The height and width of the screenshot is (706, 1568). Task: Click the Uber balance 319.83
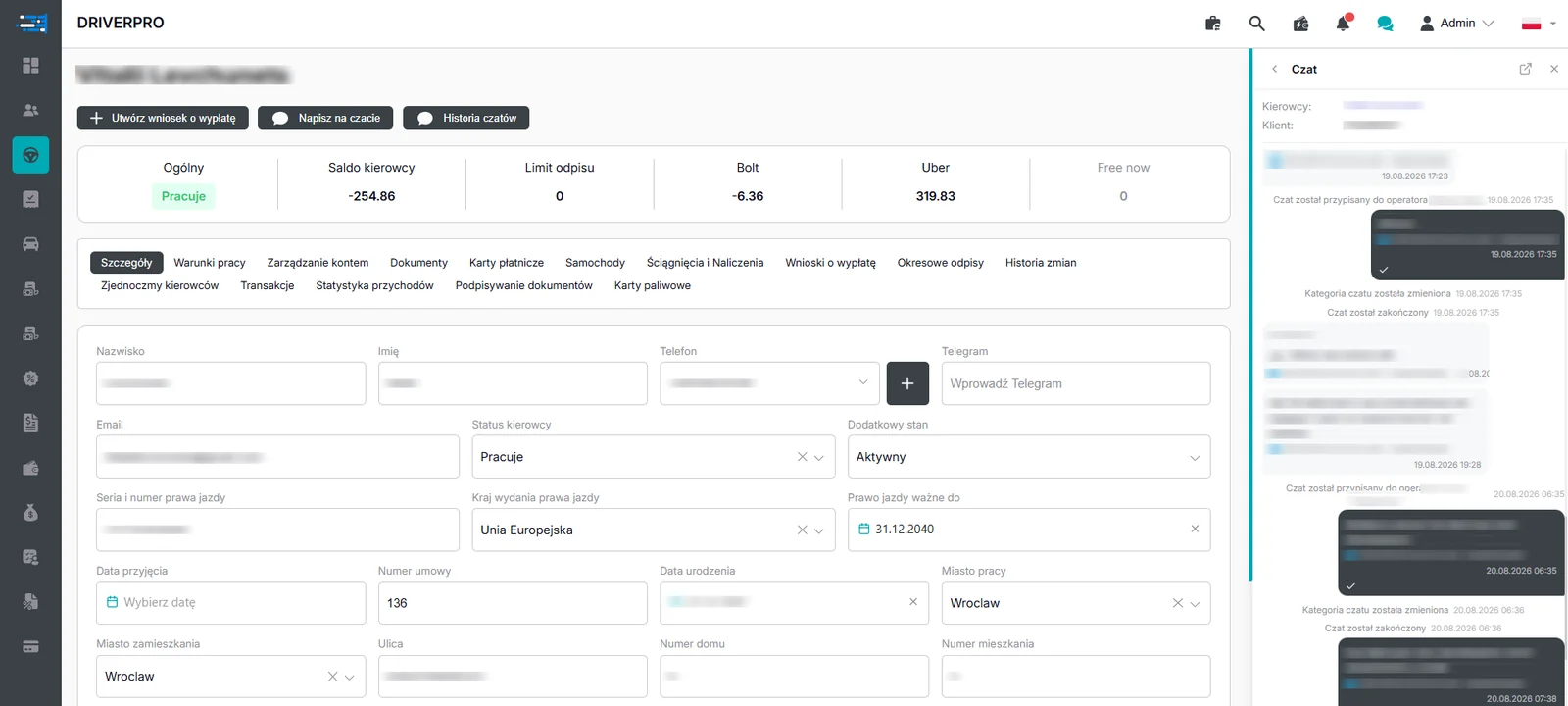[x=936, y=196]
